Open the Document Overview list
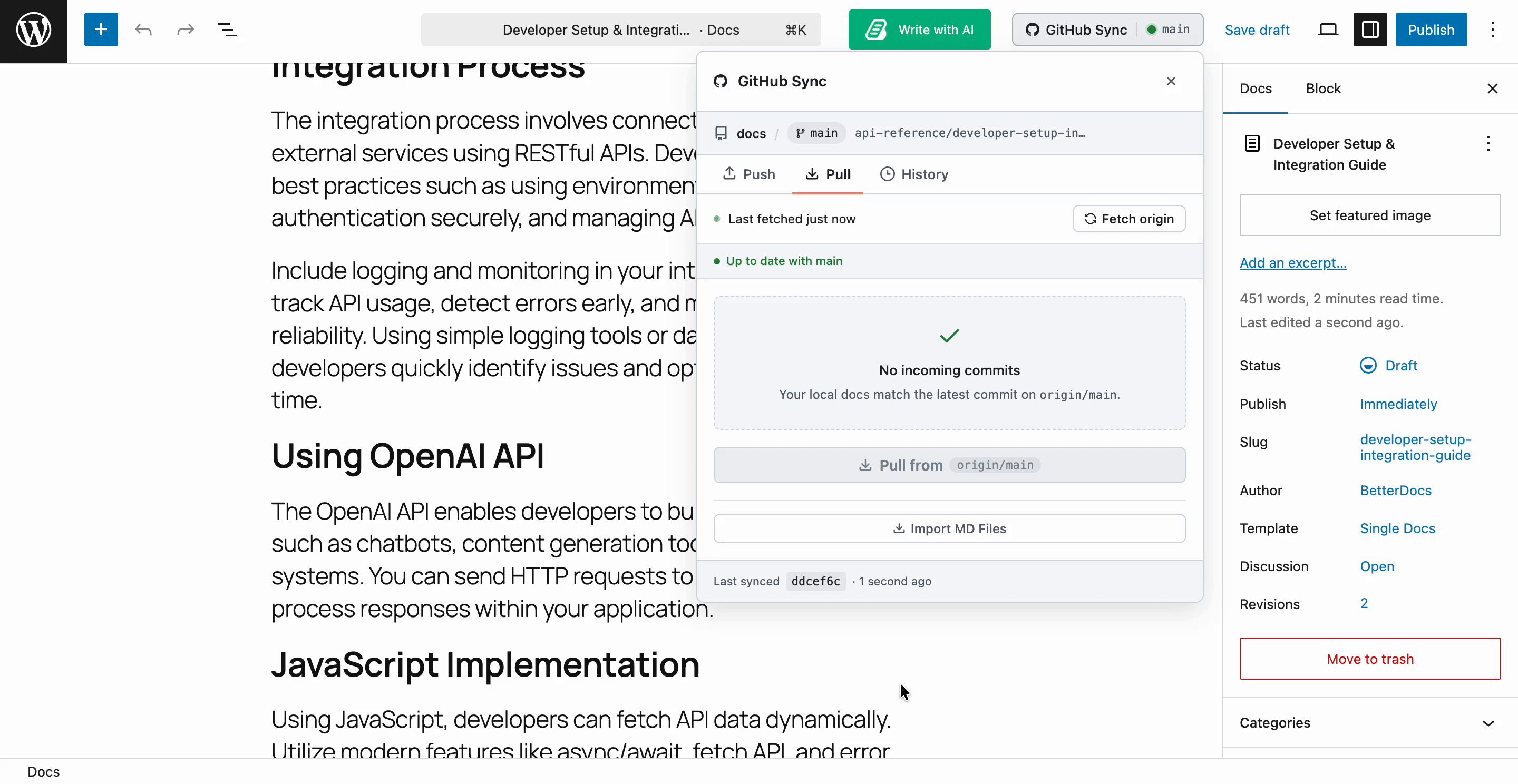This screenshot has width=1518, height=784. pos(228,30)
